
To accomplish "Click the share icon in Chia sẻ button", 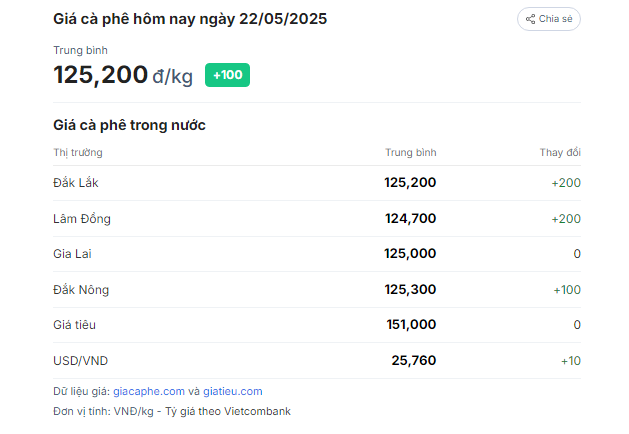I will tap(530, 19).
